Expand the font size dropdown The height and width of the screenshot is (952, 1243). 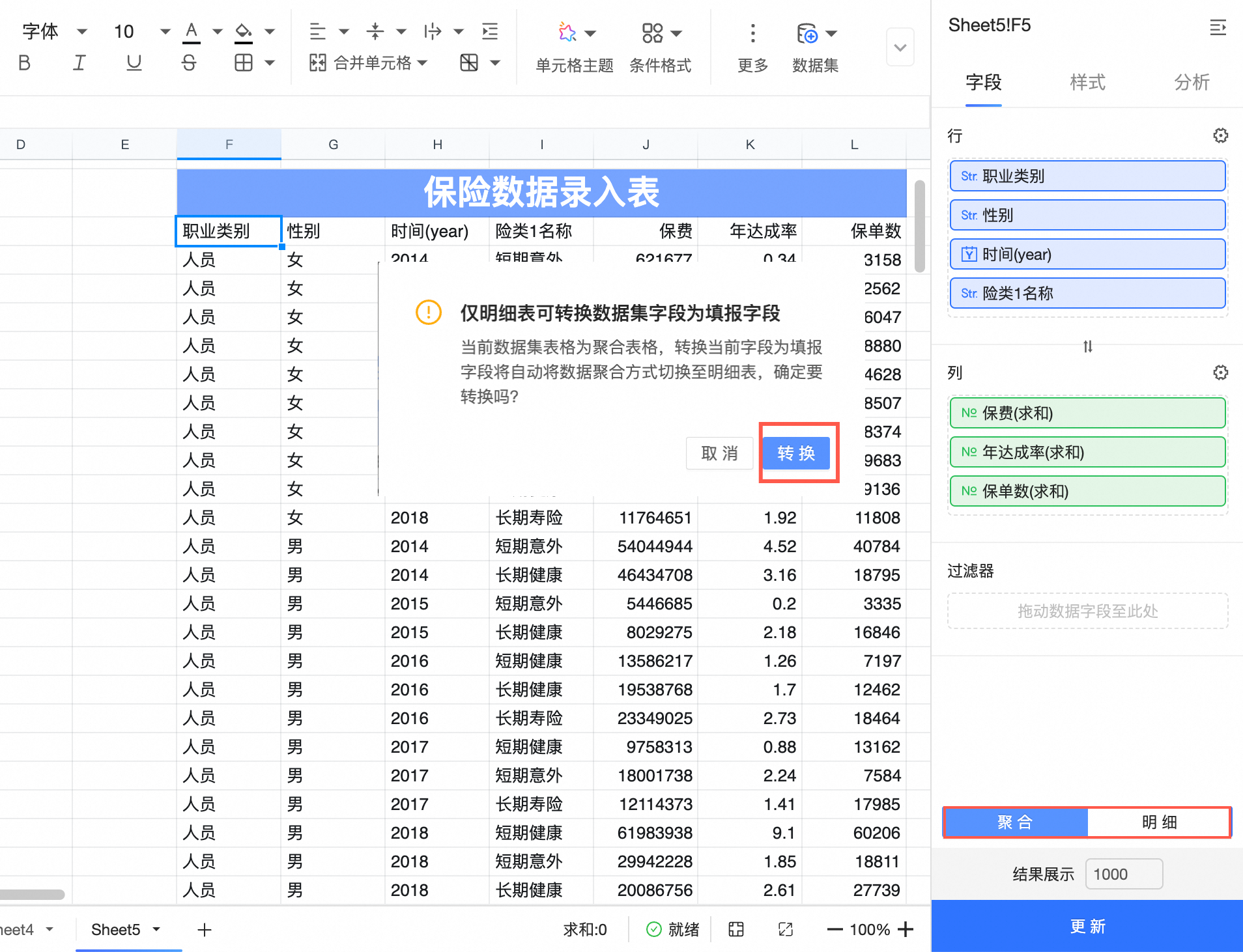pos(165,31)
